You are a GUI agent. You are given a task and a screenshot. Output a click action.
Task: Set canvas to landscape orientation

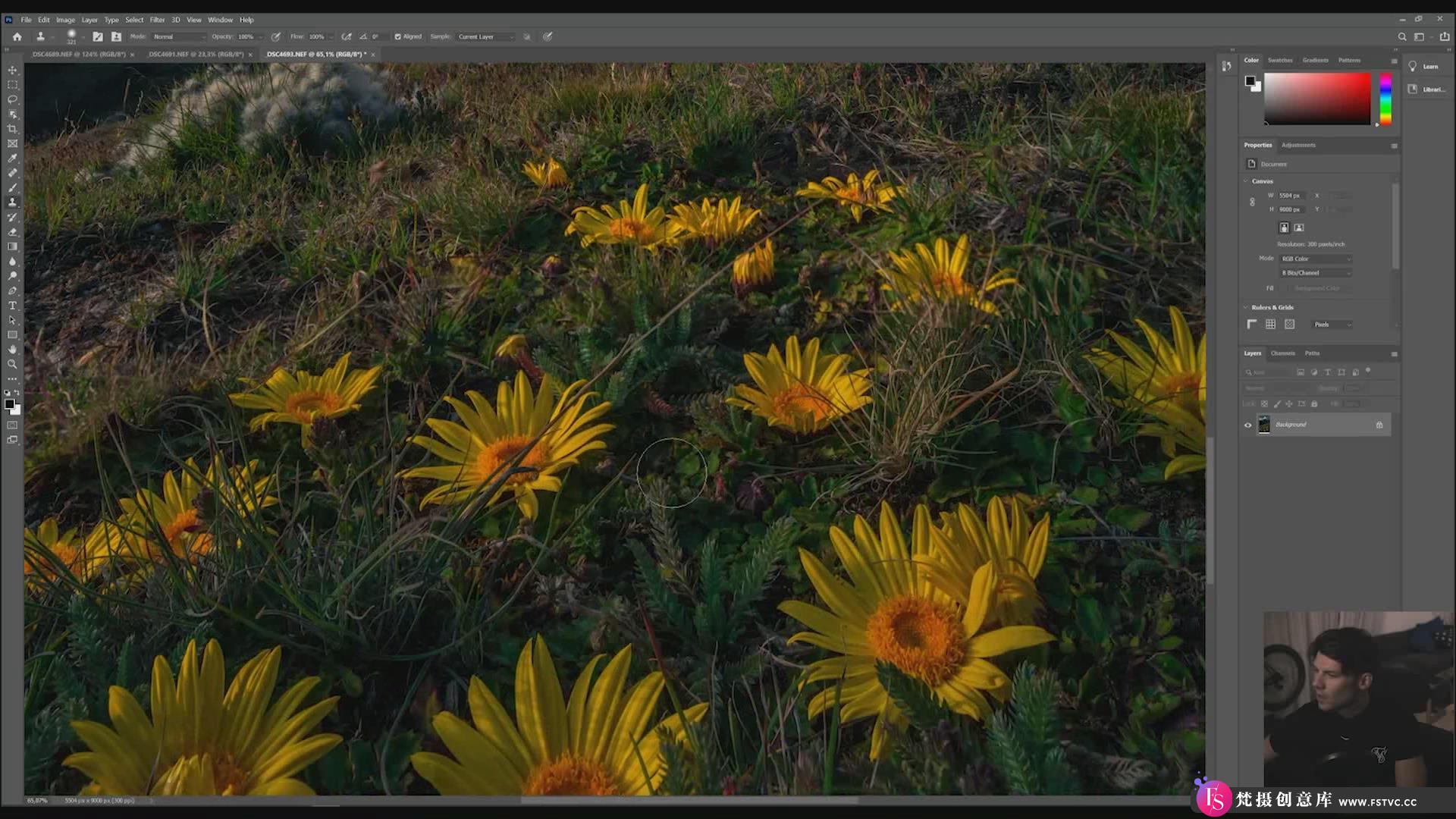(x=1299, y=227)
